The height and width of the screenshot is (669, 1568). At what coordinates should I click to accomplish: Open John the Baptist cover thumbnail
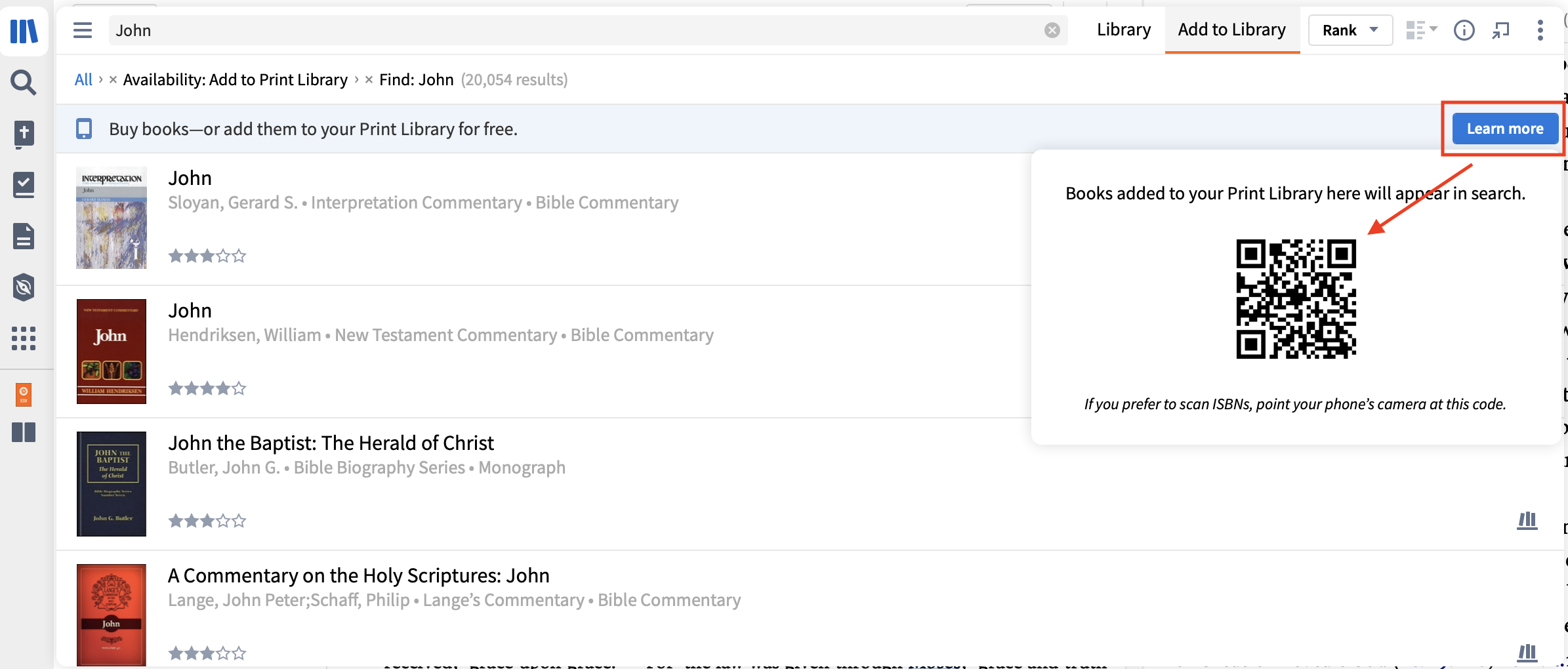click(112, 484)
